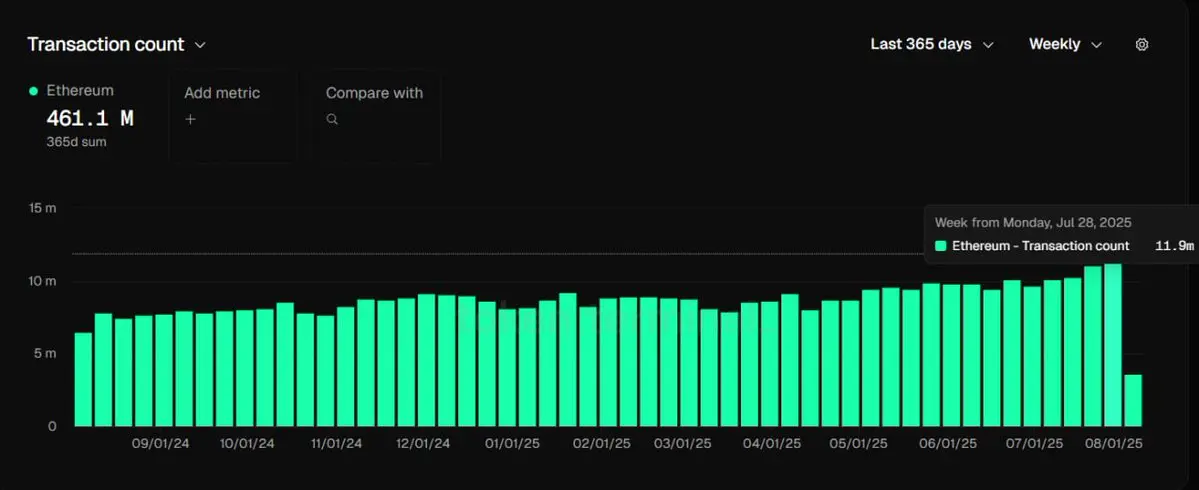The image size is (1199, 490).
Task: Click the 02/01/25 x-axis date label
Action: click(x=602, y=444)
